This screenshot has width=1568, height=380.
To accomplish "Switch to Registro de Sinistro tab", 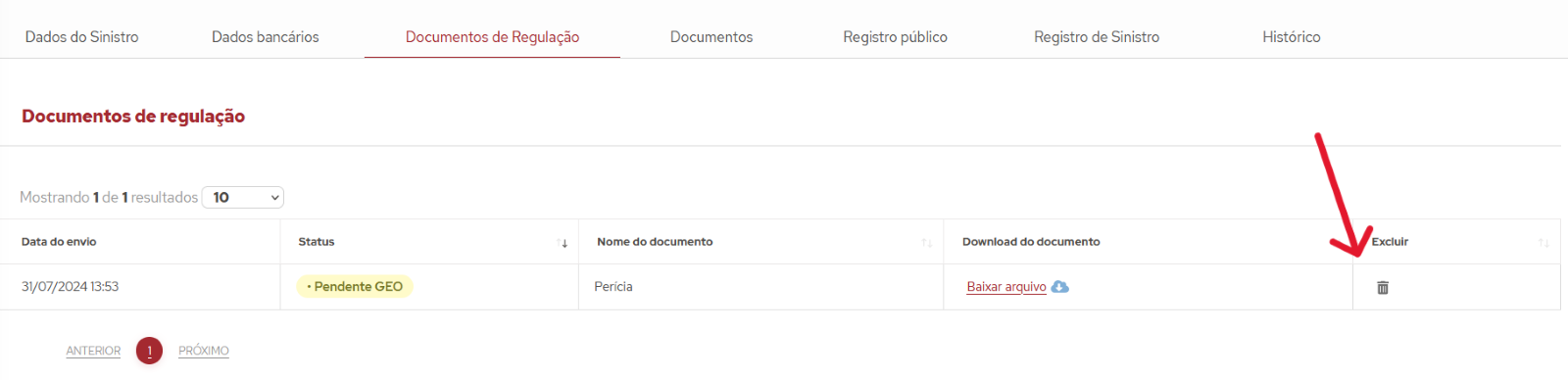I will (1097, 37).
